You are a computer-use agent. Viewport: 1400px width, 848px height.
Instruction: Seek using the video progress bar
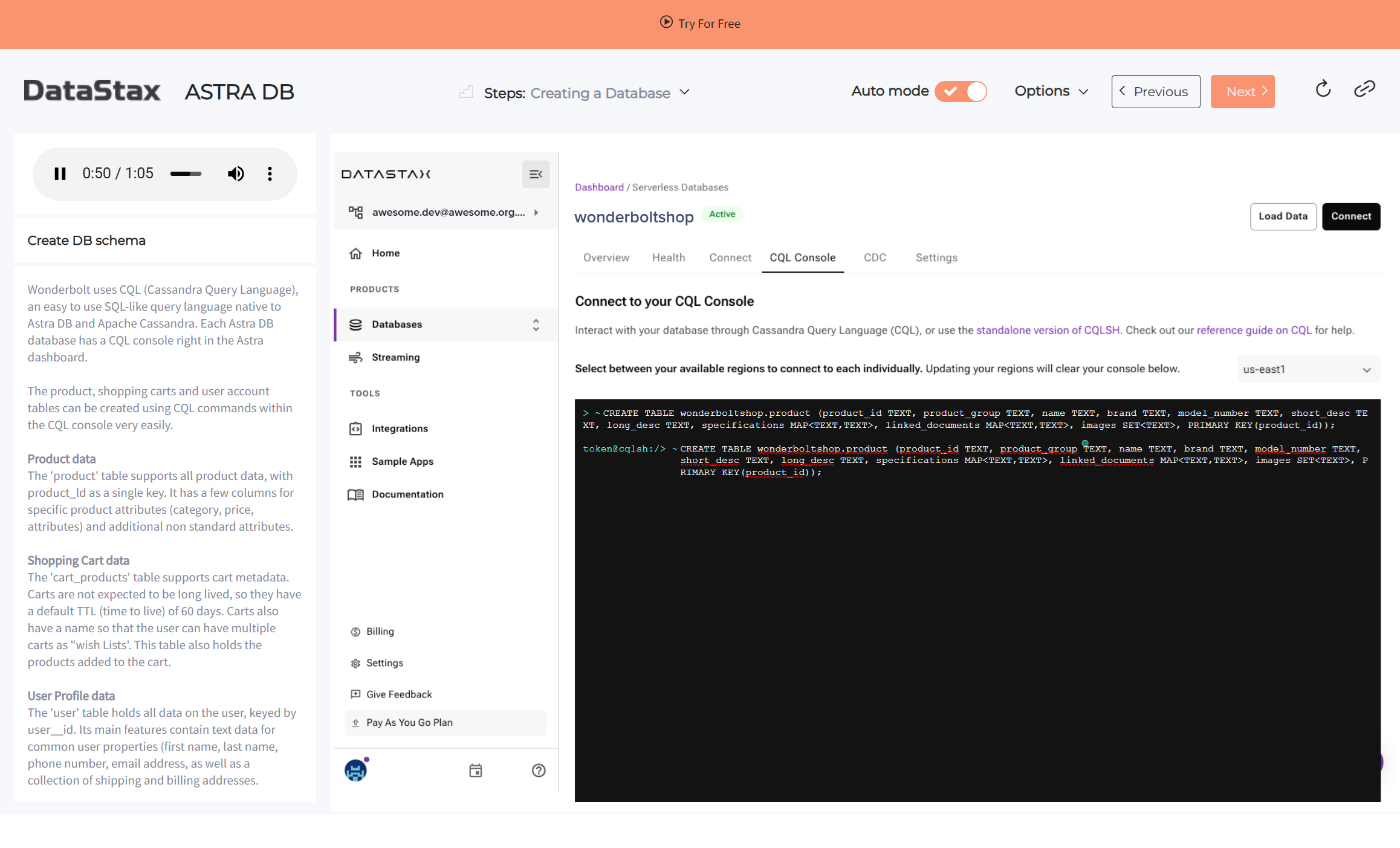pyautogui.click(x=186, y=173)
